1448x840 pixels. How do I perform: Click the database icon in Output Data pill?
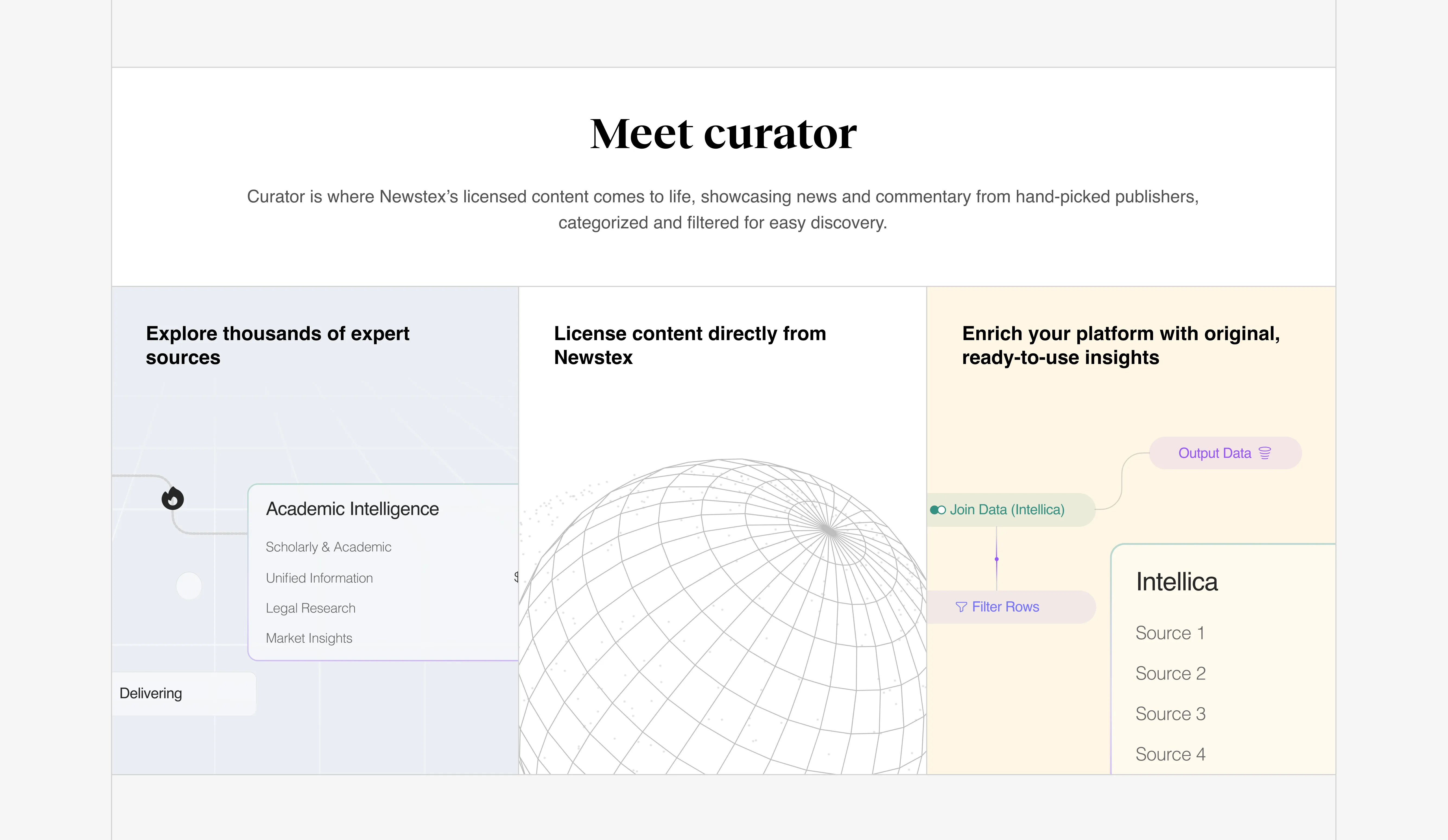point(1265,453)
